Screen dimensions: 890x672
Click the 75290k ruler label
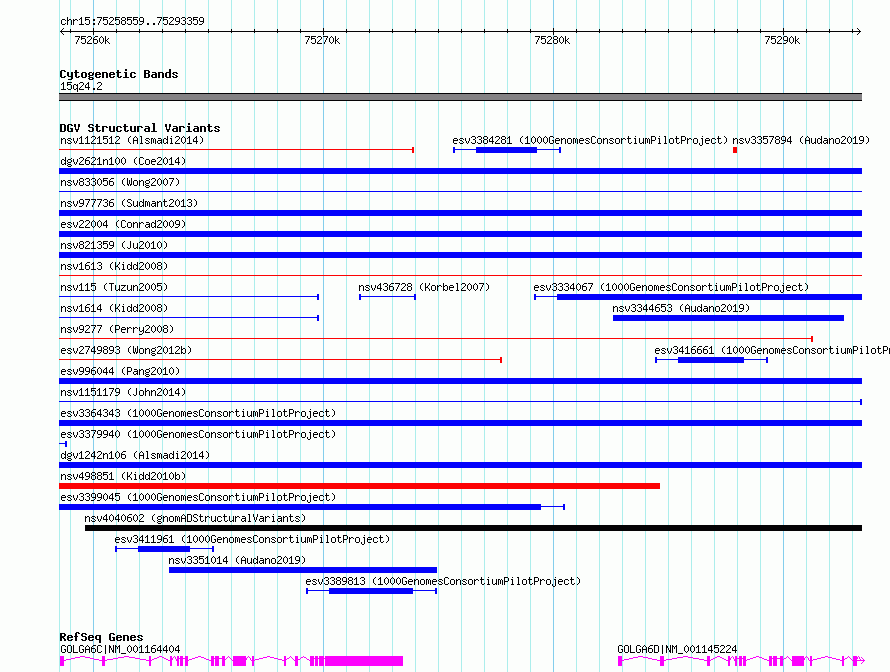tap(782, 40)
